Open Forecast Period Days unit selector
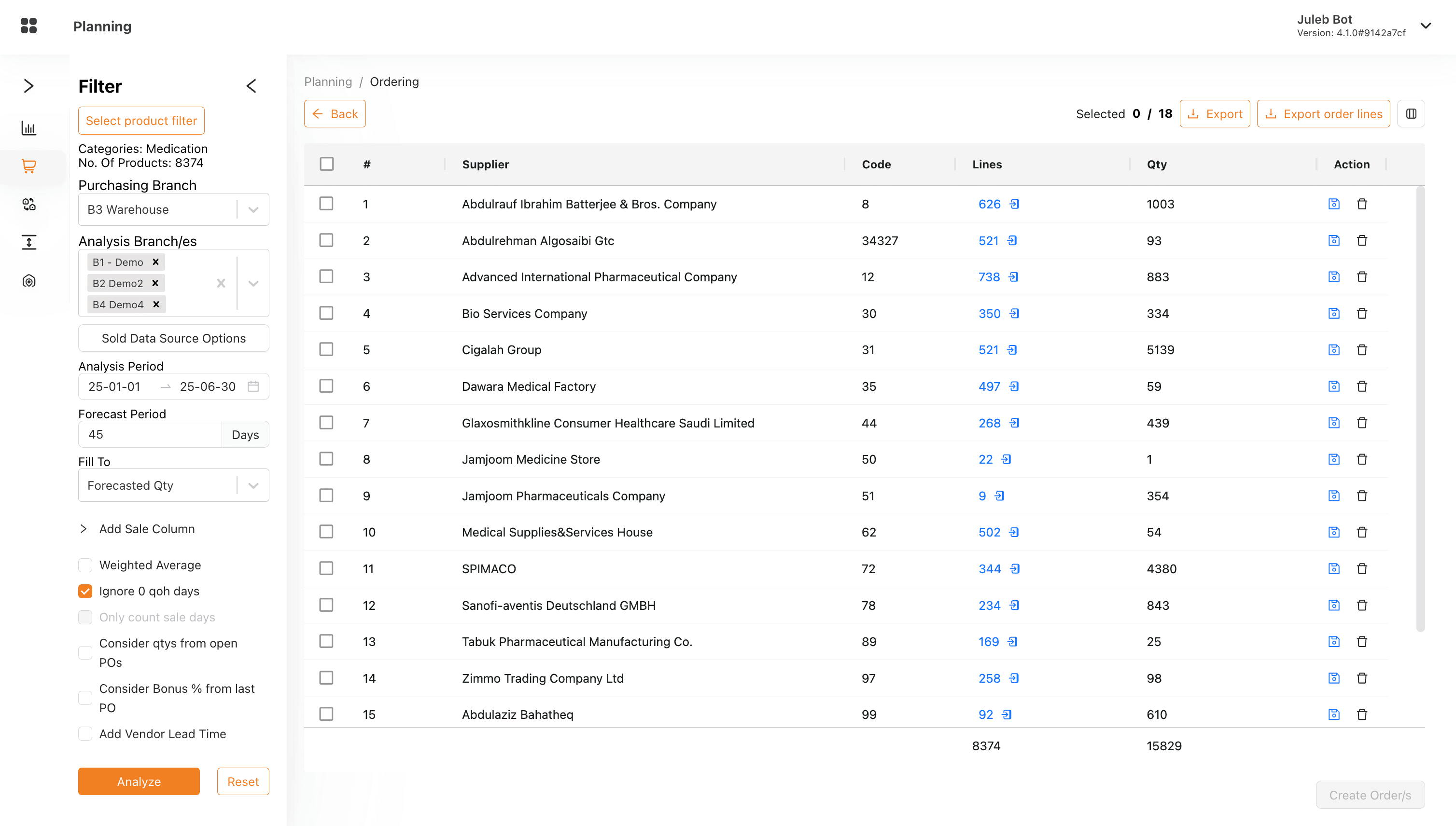This screenshot has height=826, width=1456. click(x=245, y=435)
